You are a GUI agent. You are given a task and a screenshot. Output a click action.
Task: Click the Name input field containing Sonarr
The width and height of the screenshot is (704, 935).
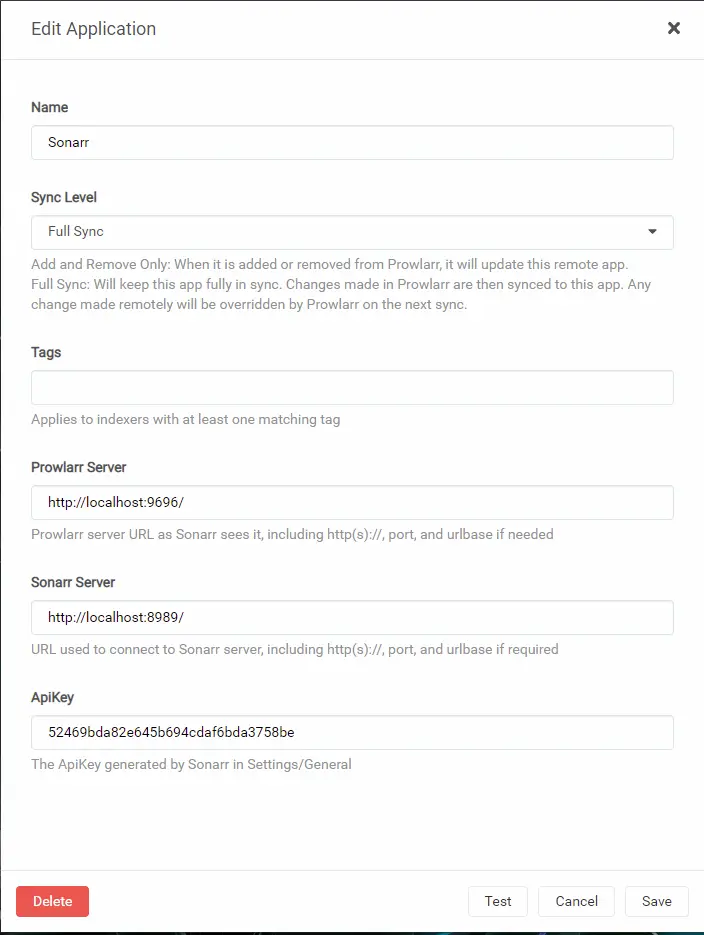pos(352,143)
